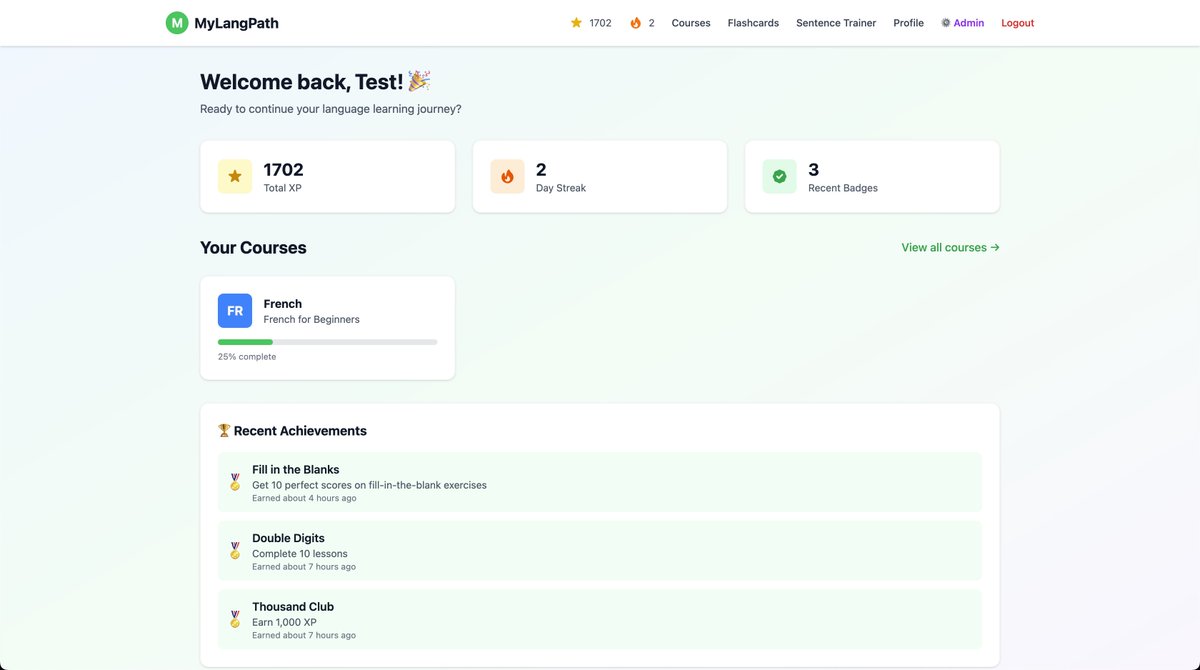Click French for Beginners subtitle
The image size is (1200, 670).
(312, 320)
